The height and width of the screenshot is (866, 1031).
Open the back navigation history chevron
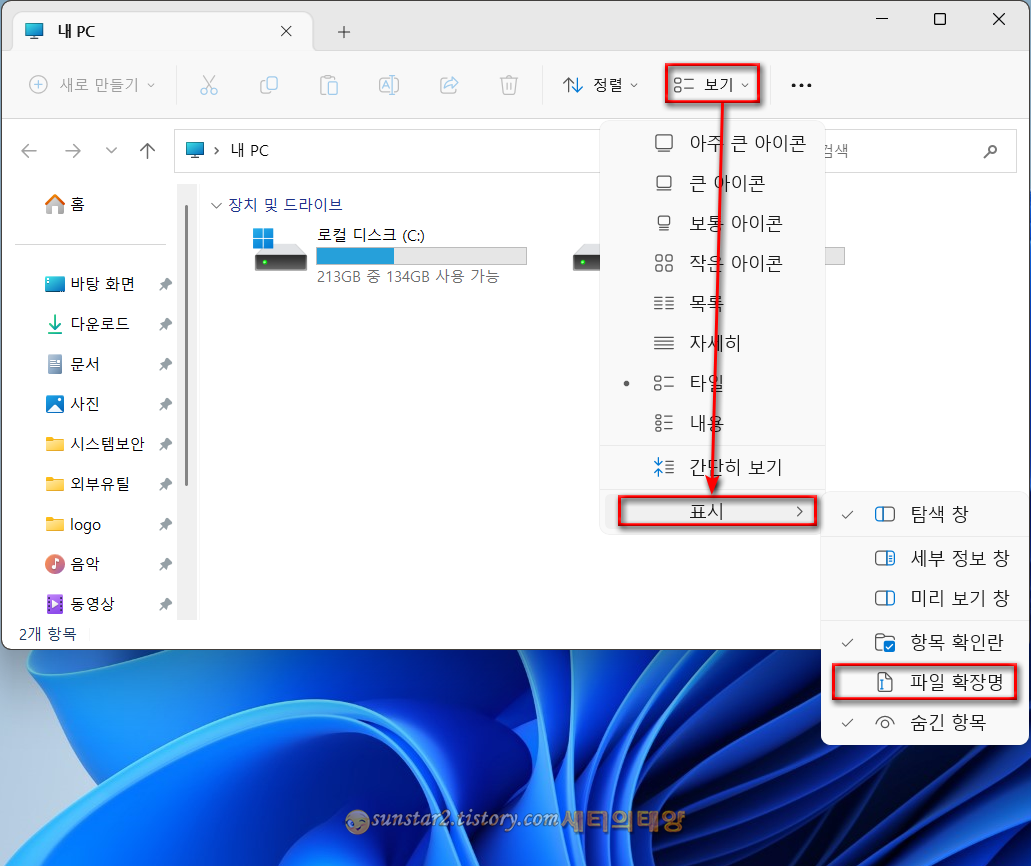click(110, 150)
